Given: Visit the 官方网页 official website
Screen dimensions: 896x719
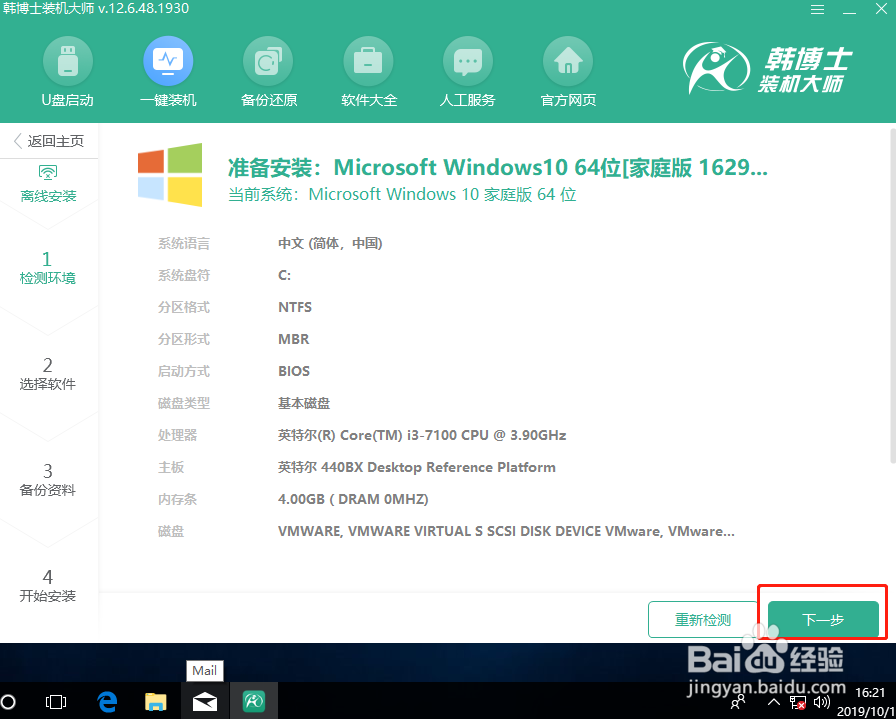Looking at the screenshot, I should pos(567,70).
